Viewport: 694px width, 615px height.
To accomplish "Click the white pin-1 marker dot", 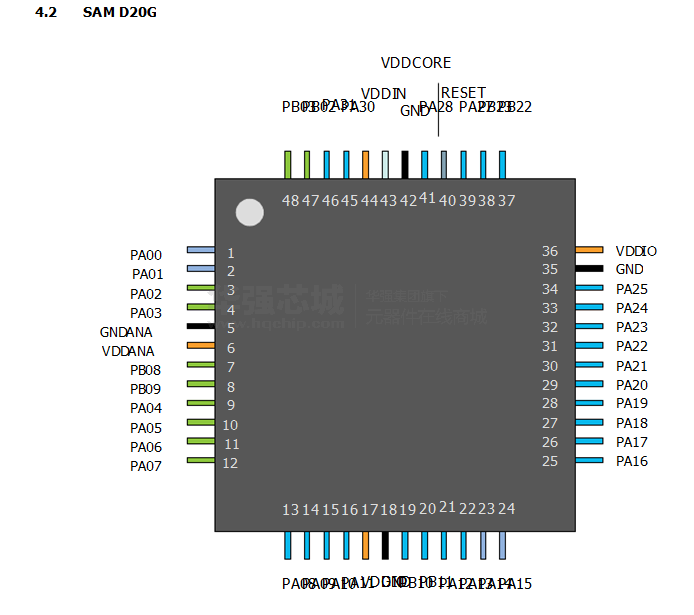I will [x=249, y=213].
